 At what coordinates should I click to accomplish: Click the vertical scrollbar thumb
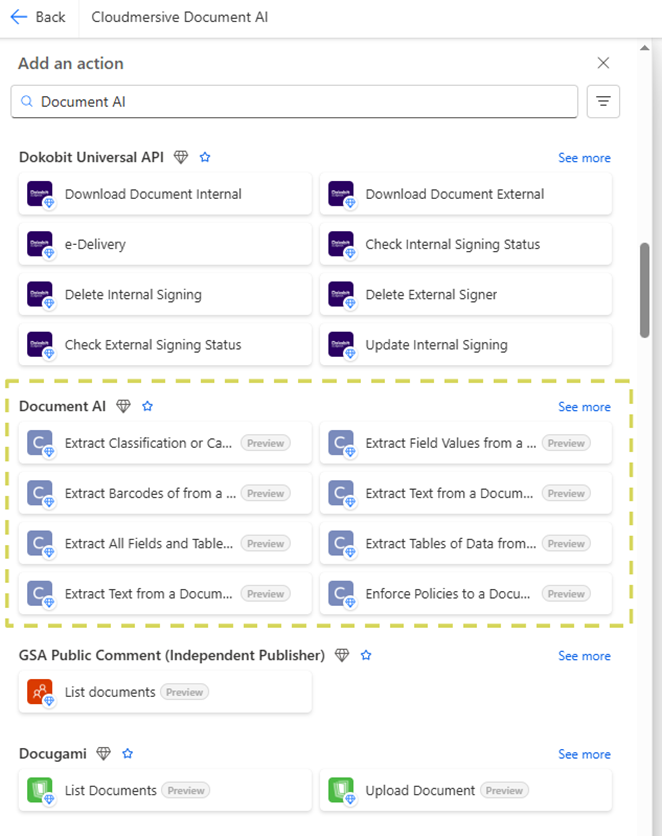point(644,290)
